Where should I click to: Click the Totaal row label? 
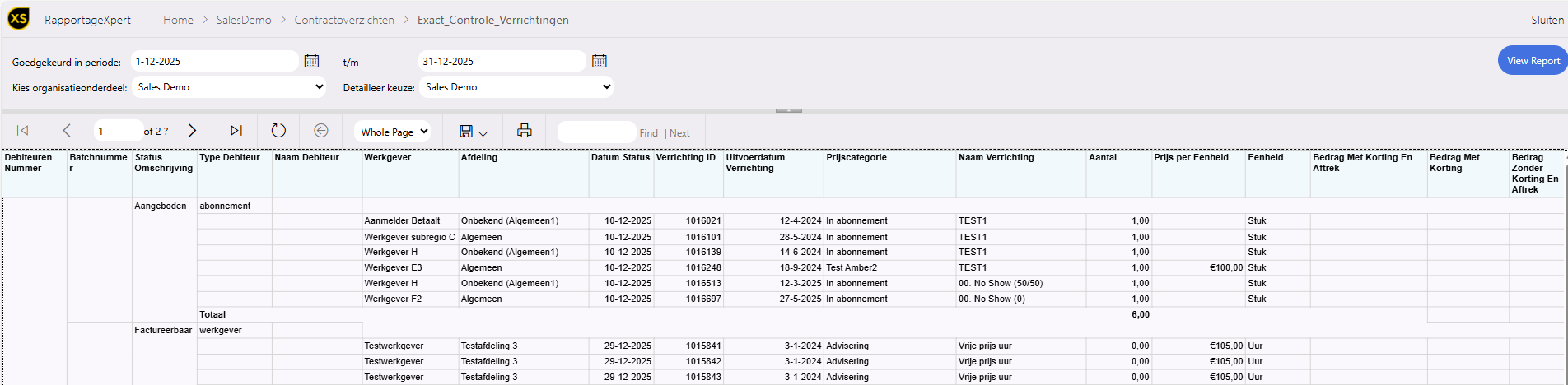212,314
